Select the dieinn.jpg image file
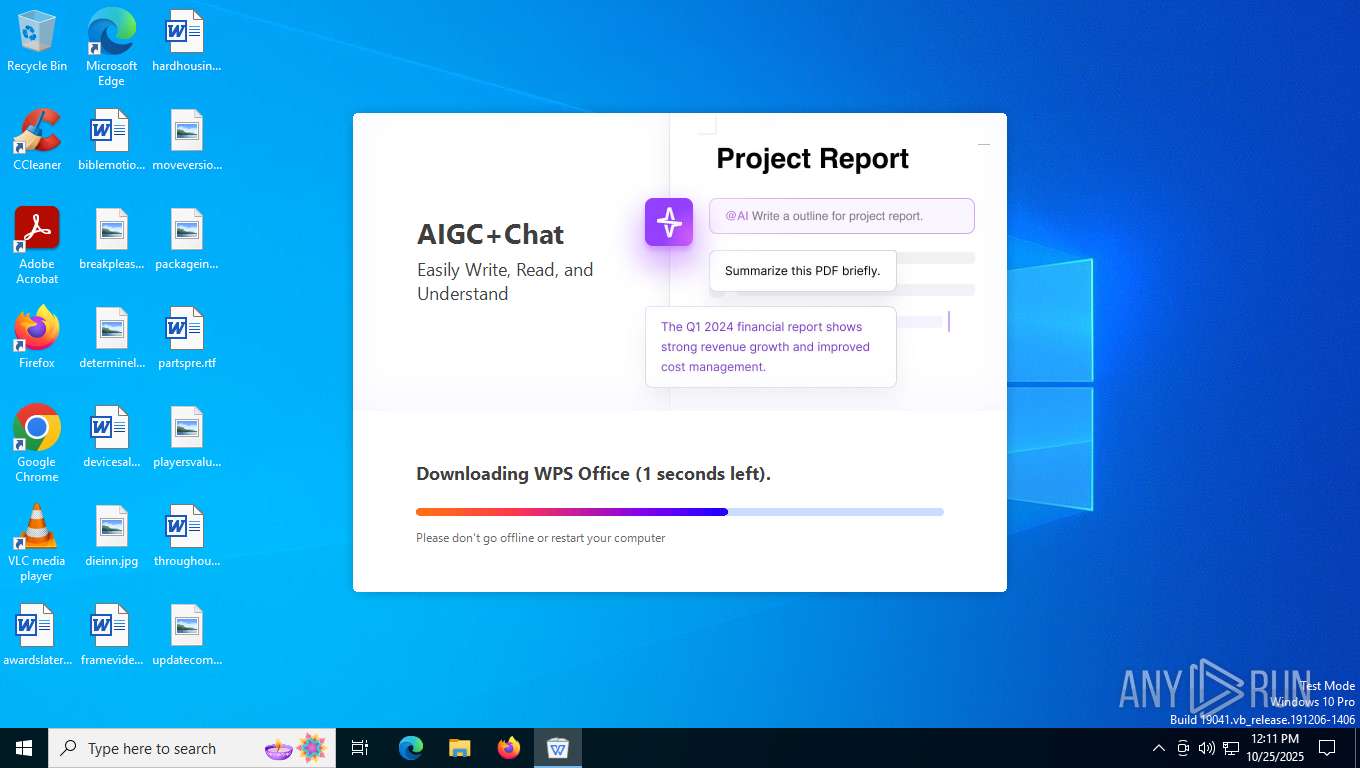Image resolution: width=1360 pixels, height=768 pixels. pyautogui.click(x=111, y=537)
